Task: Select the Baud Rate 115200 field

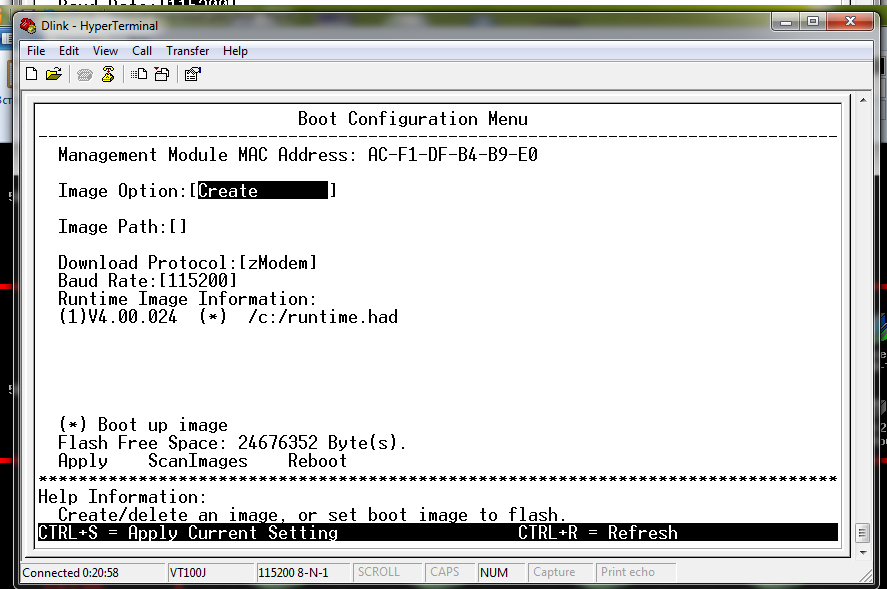Action: [x=197, y=281]
